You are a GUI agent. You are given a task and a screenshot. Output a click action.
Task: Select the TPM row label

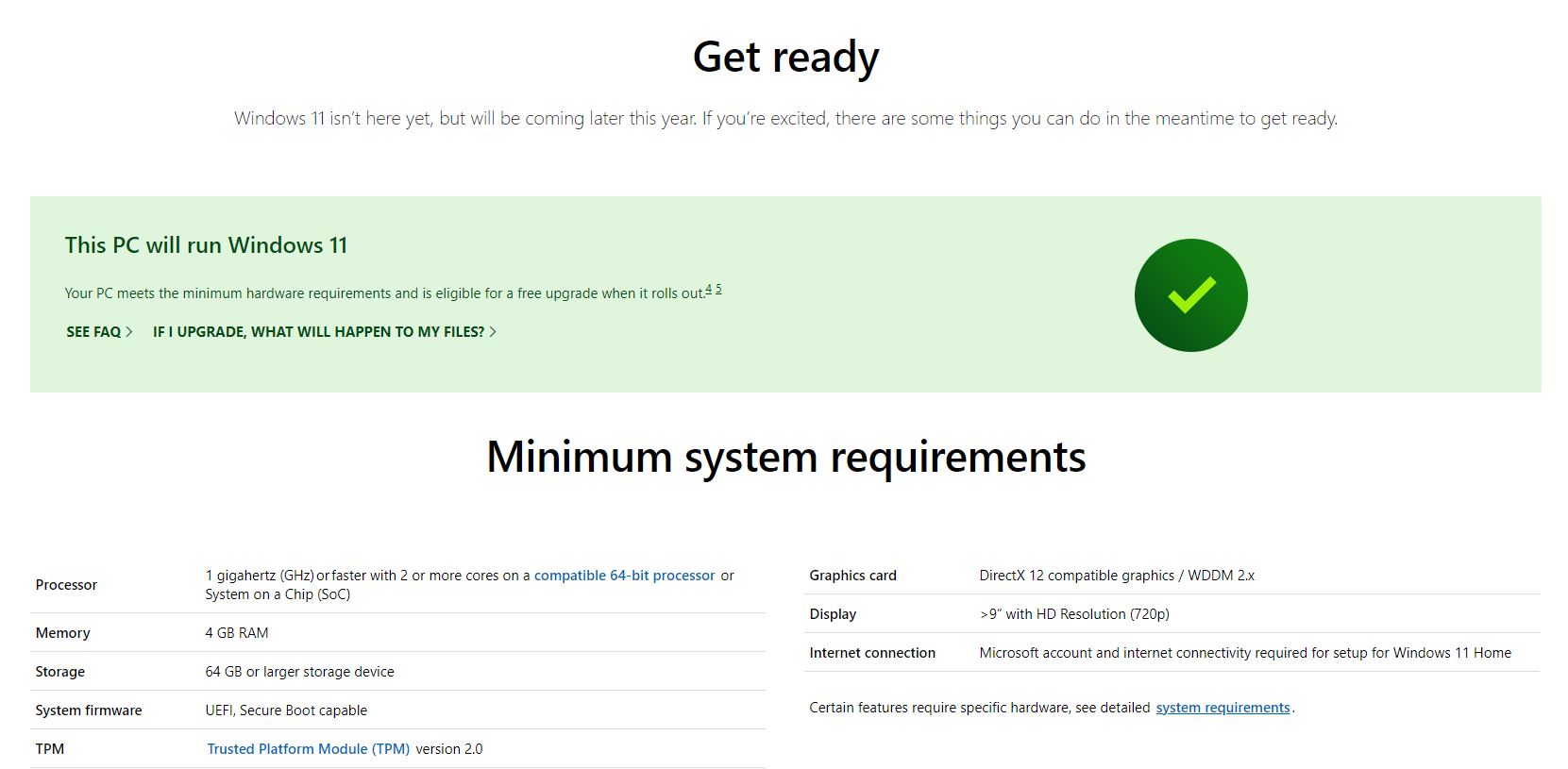(50, 749)
